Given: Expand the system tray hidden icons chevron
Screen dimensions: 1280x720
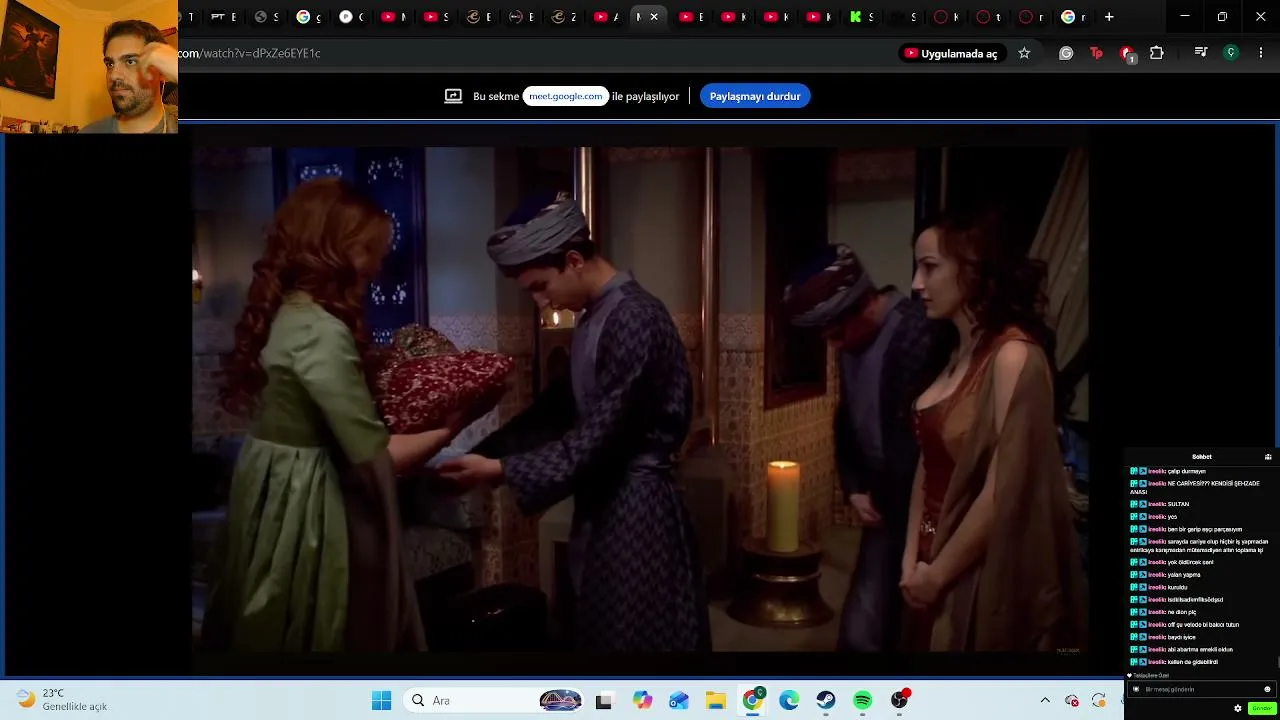Looking at the screenshot, I should 1045,701.
